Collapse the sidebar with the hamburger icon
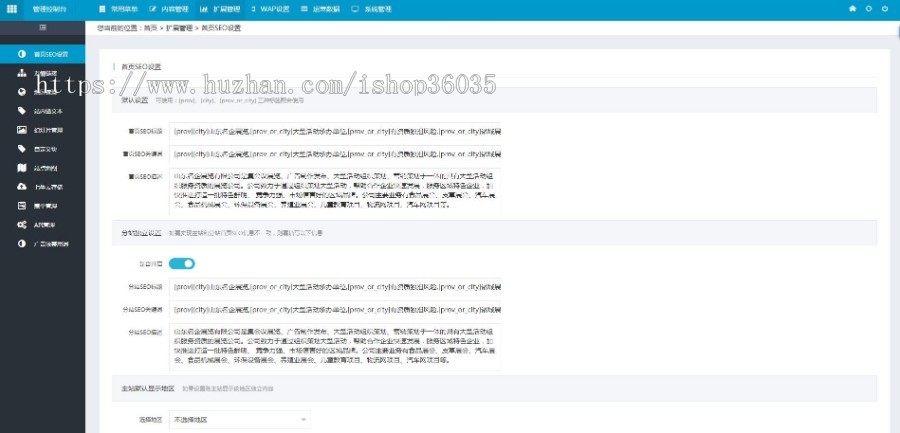Screen dimensions: 900x433 click(x=42, y=28)
